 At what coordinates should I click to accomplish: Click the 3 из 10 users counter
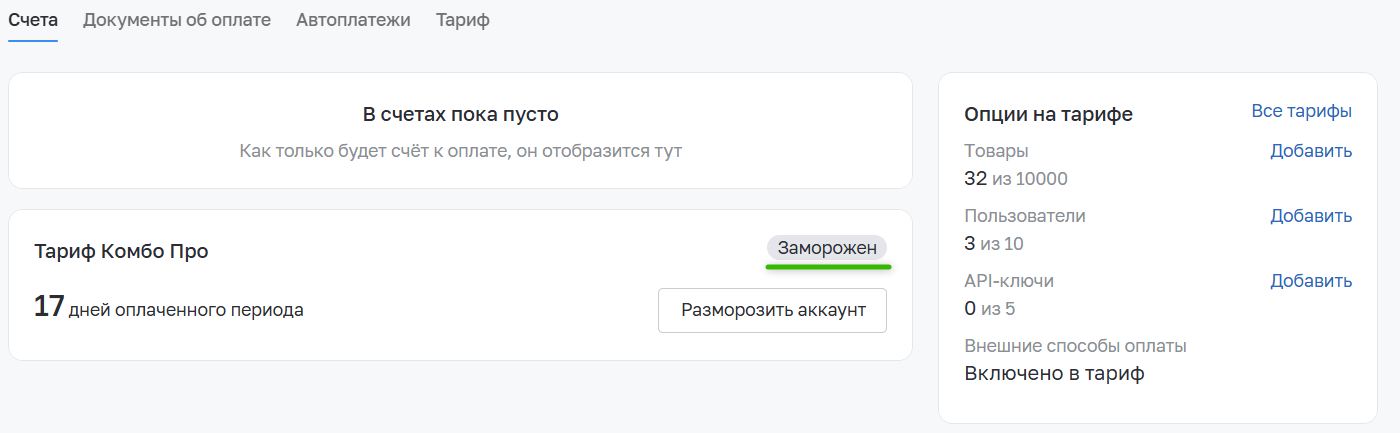(994, 243)
